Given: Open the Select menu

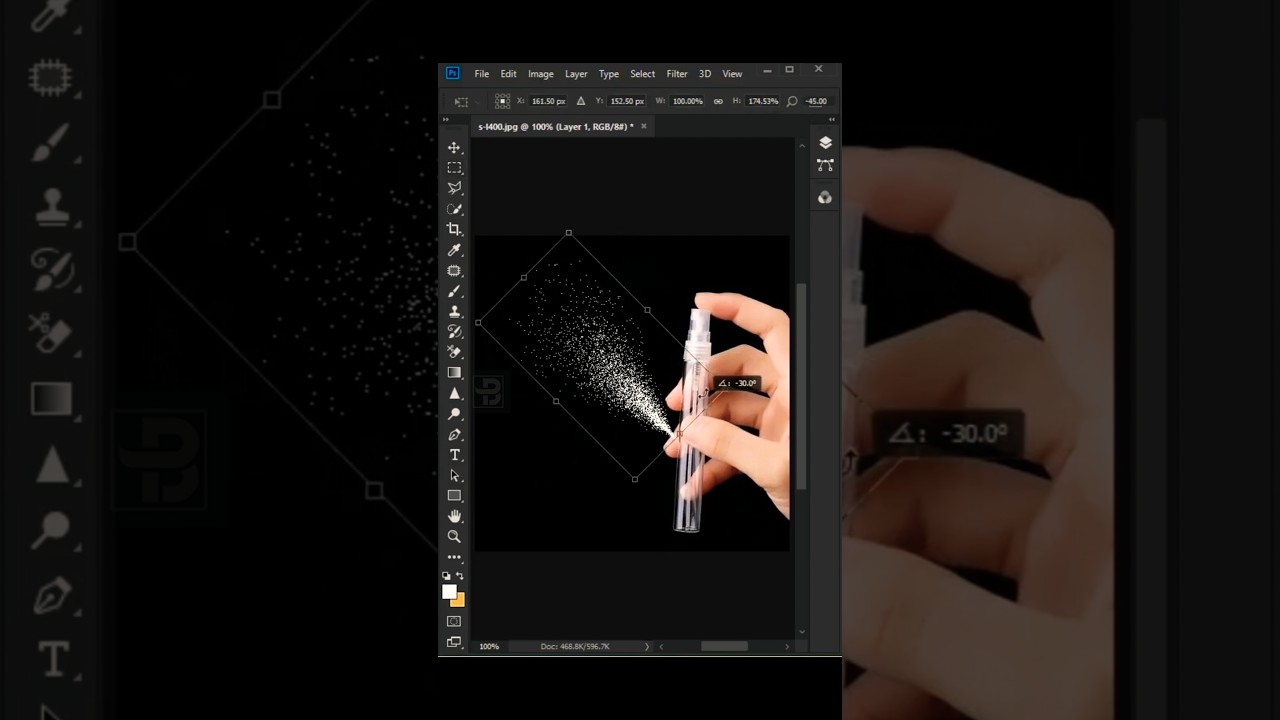Looking at the screenshot, I should click(x=643, y=74).
